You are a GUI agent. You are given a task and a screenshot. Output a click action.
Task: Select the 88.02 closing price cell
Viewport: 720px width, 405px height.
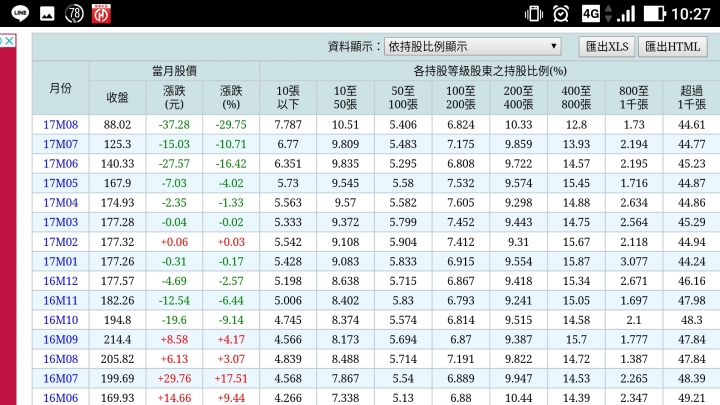click(x=118, y=124)
